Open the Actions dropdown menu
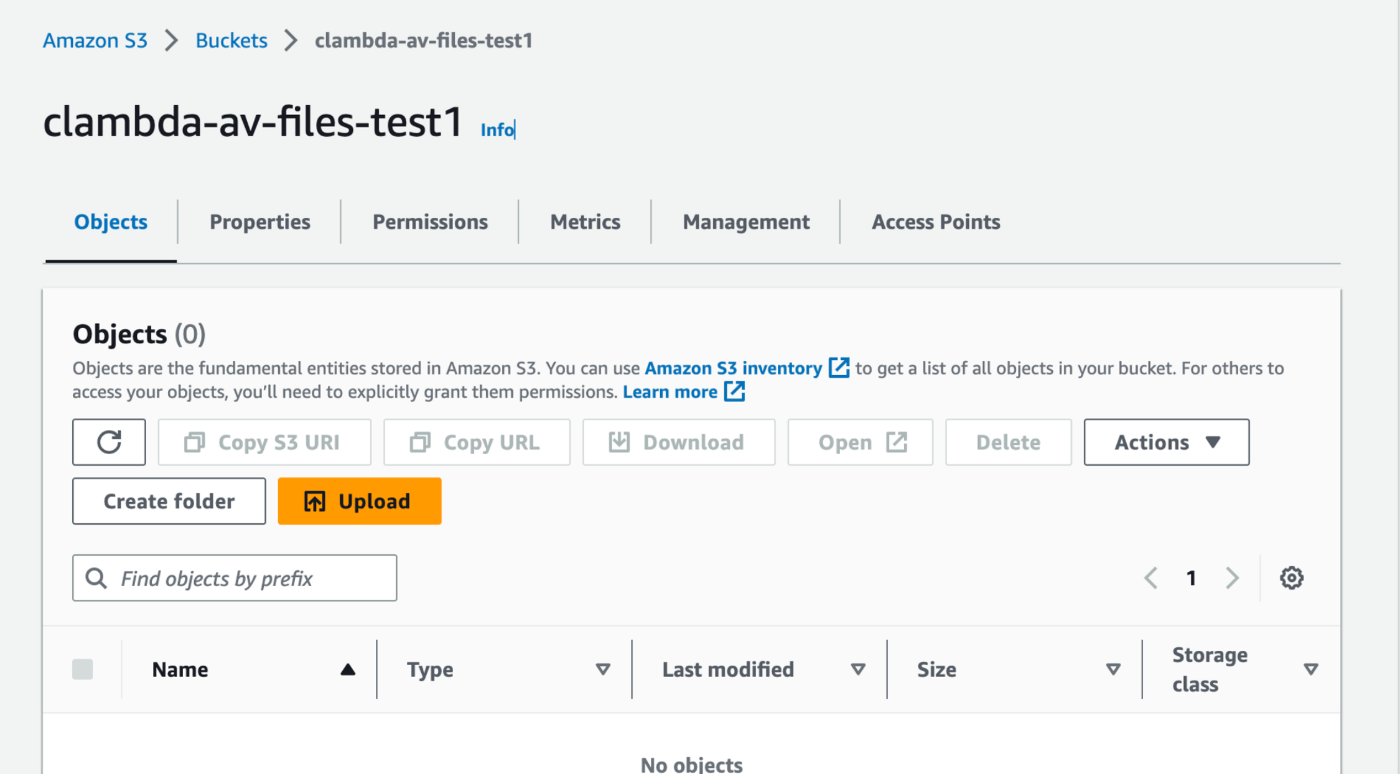 [x=1167, y=442]
